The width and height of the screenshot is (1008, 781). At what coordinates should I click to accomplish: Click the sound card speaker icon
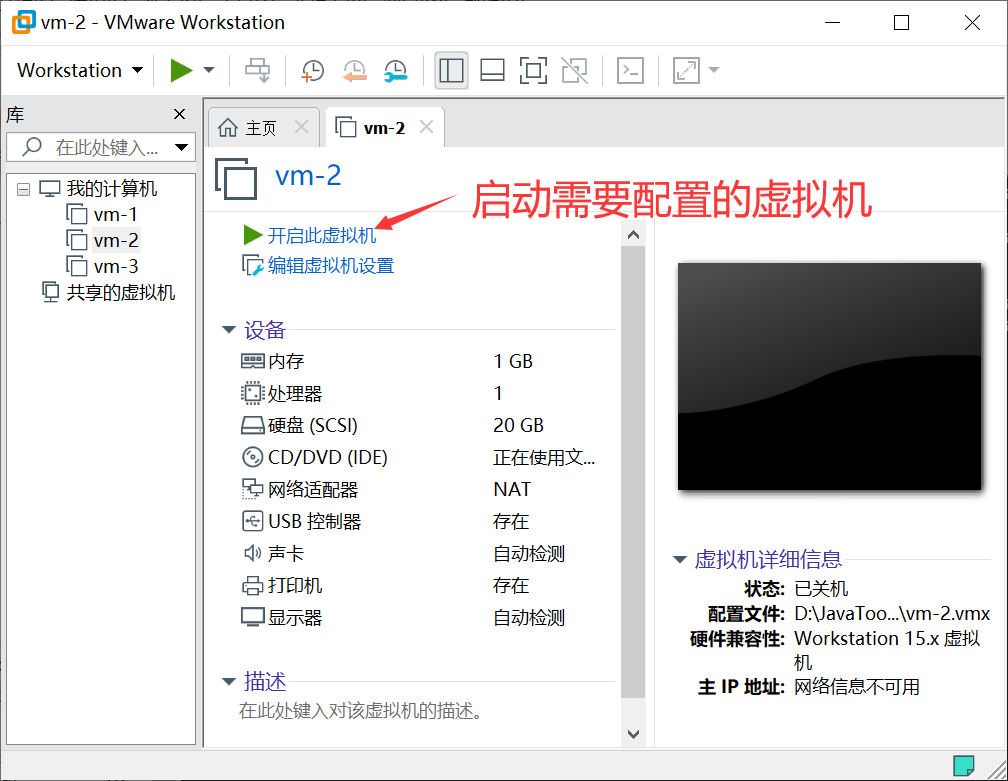[253, 553]
